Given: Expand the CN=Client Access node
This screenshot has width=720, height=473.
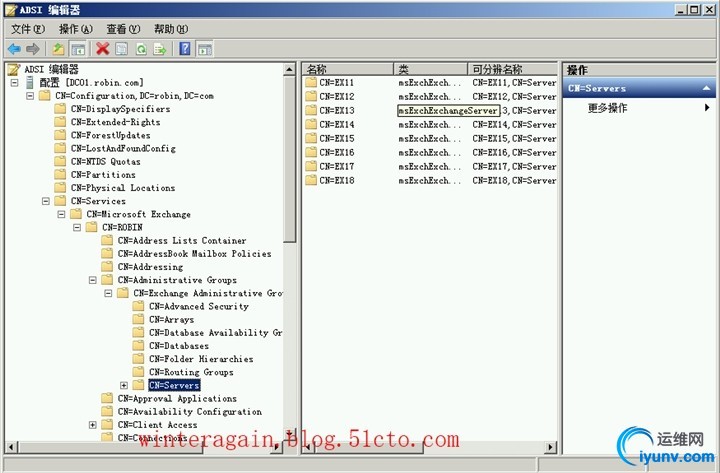Looking at the screenshot, I should pyautogui.click(x=92, y=425).
